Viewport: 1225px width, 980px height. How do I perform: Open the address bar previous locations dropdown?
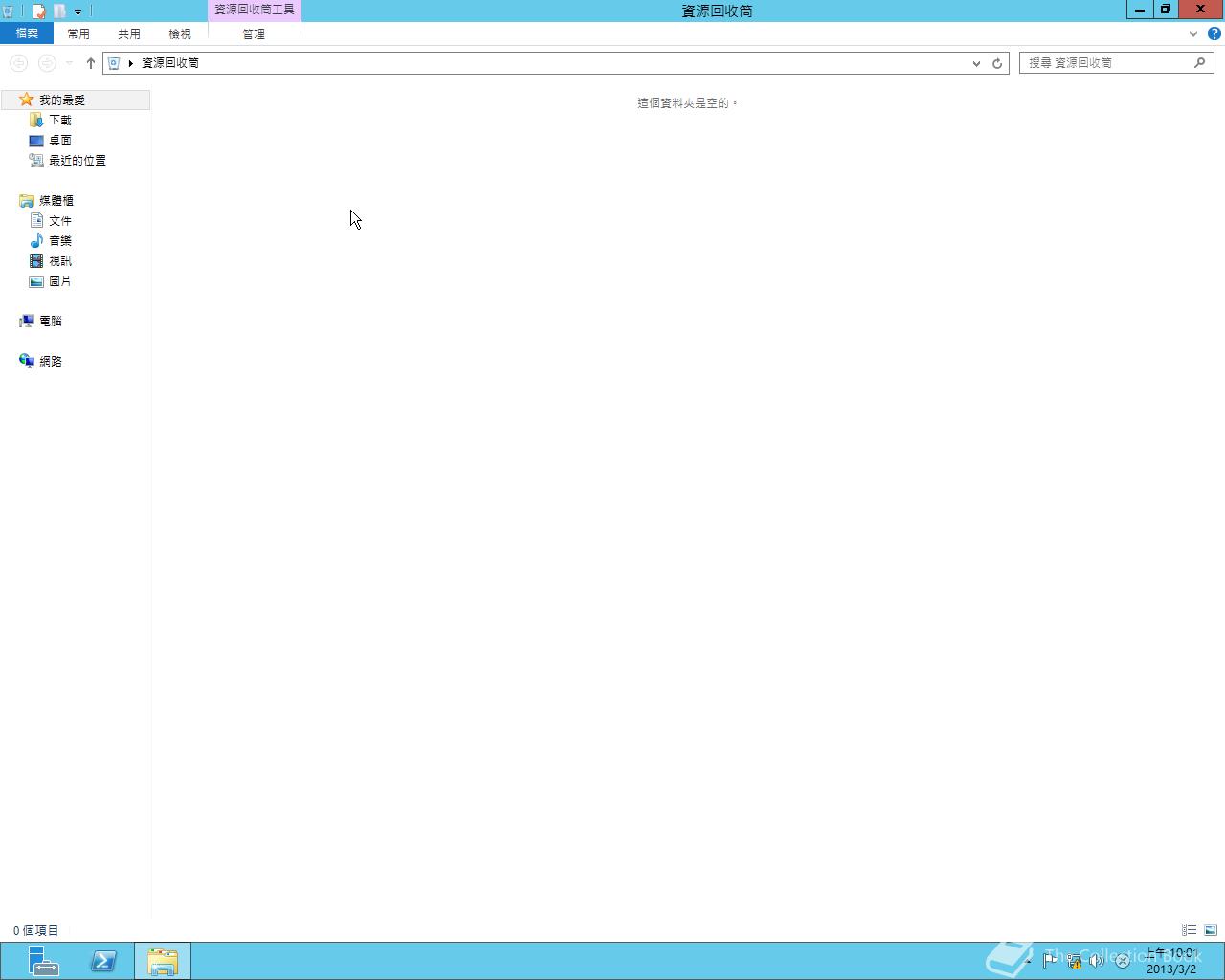[x=976, y=63]
